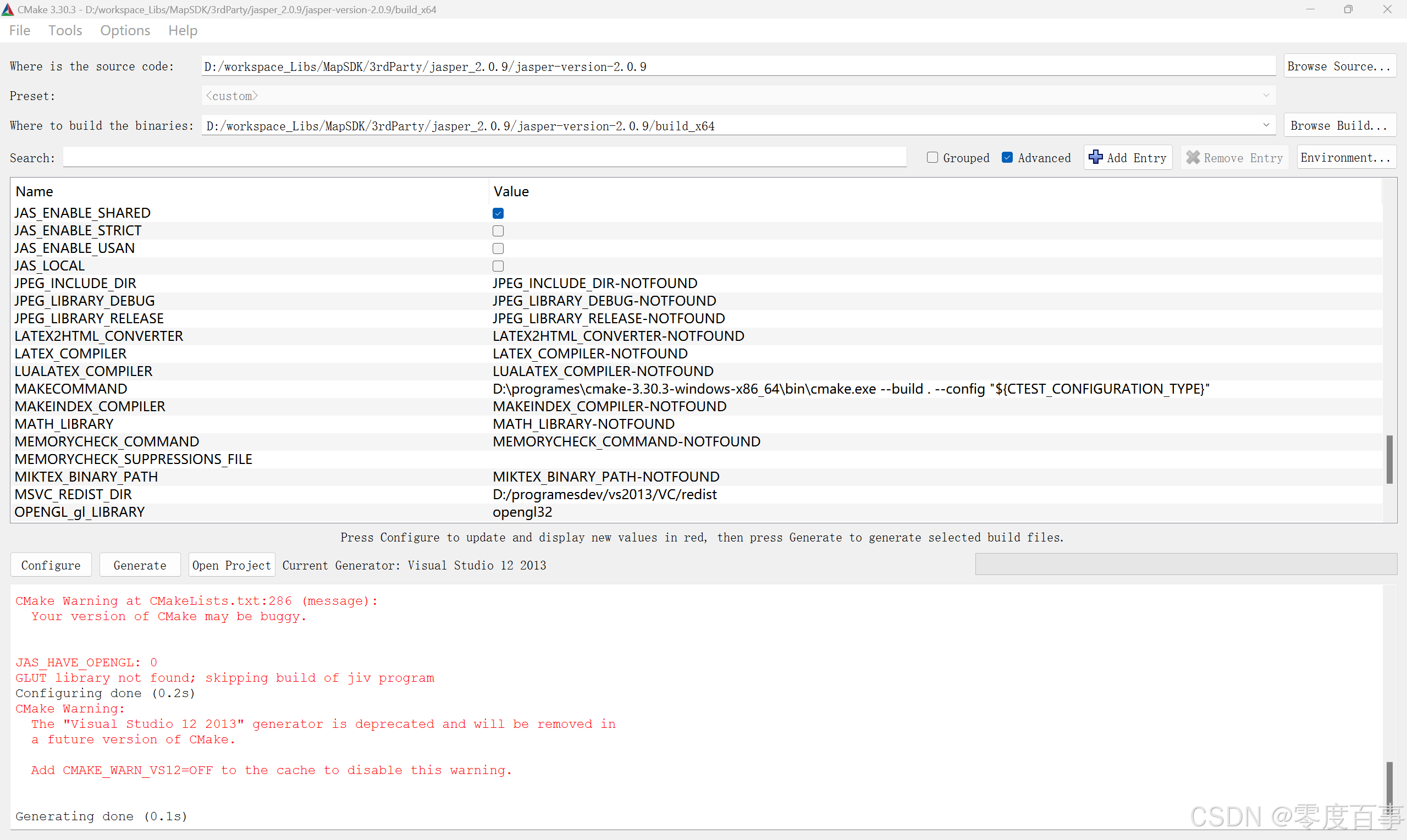Click the cache entries list scrollbar

tap(1389, 459)
